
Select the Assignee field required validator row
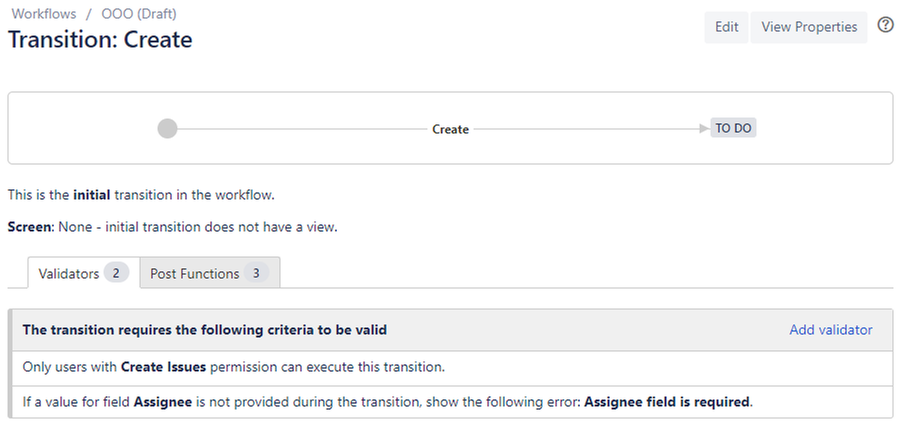[x=387, y=403]
